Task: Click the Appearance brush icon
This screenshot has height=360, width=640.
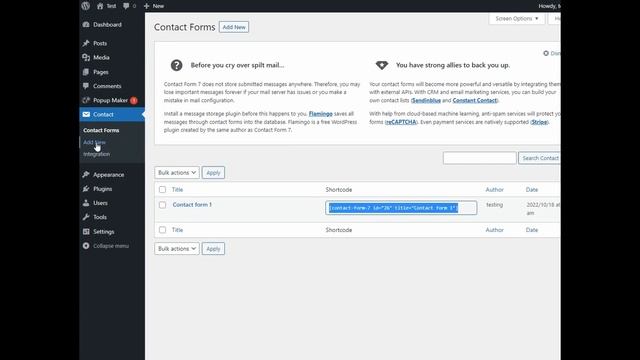Action: pyautogui.click(x=86, y=175)
